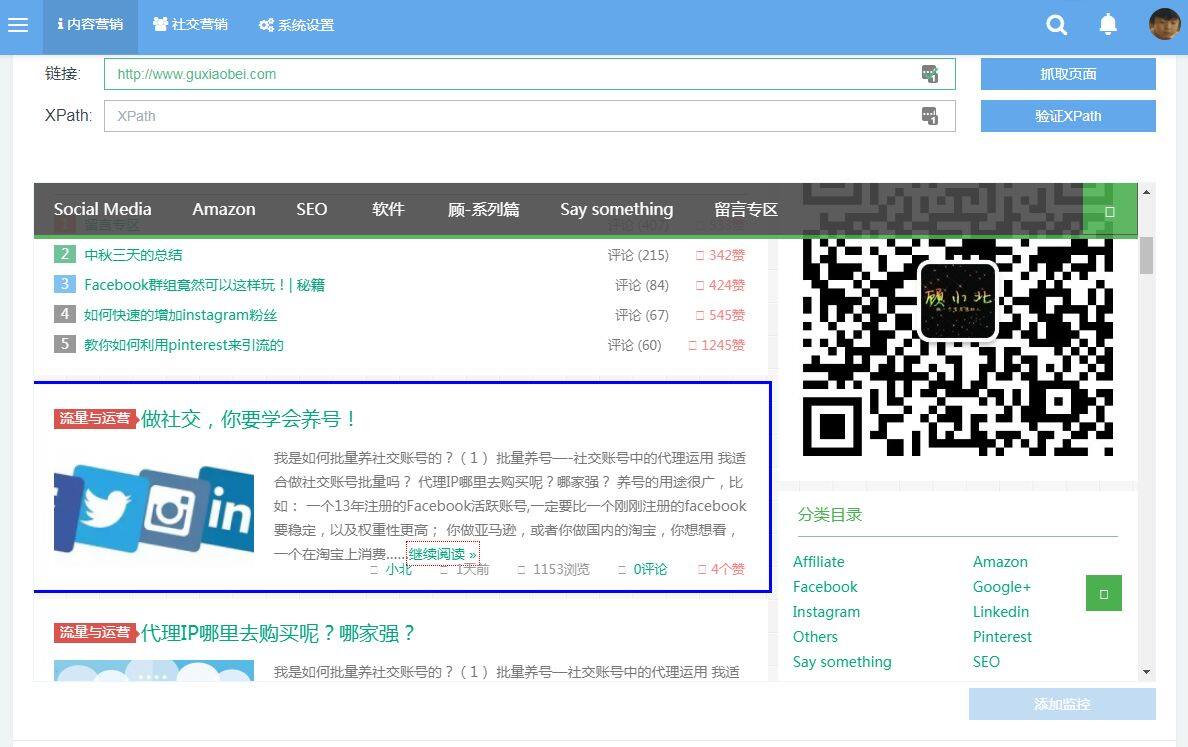Click 评论 (84) count

point(642,286)
